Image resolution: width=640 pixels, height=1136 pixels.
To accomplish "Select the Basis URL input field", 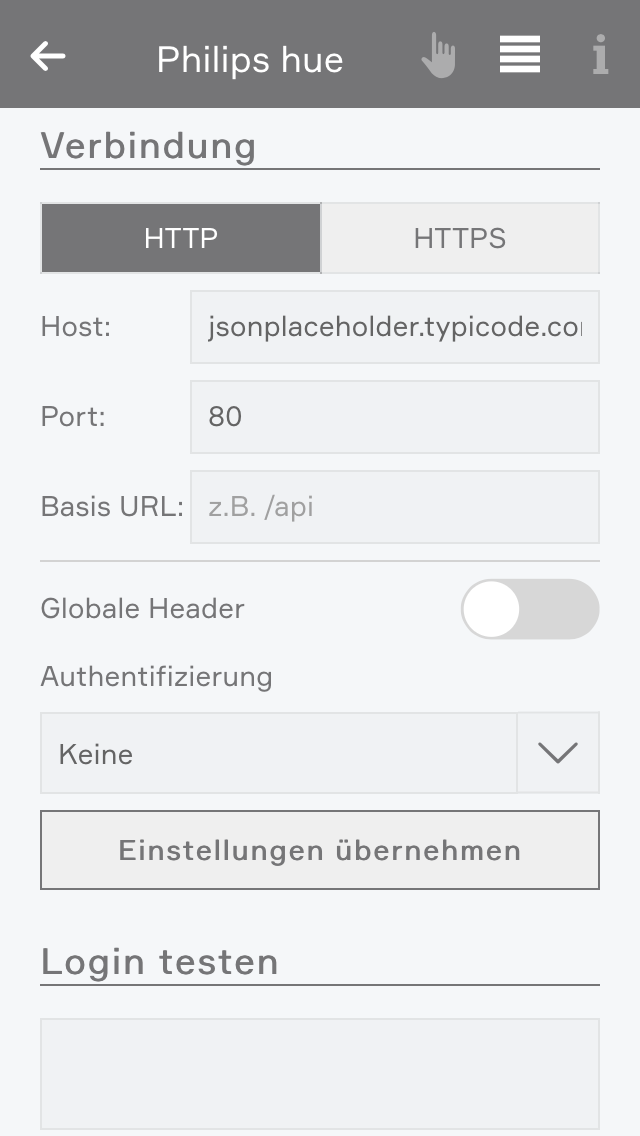I will [395, 506].
